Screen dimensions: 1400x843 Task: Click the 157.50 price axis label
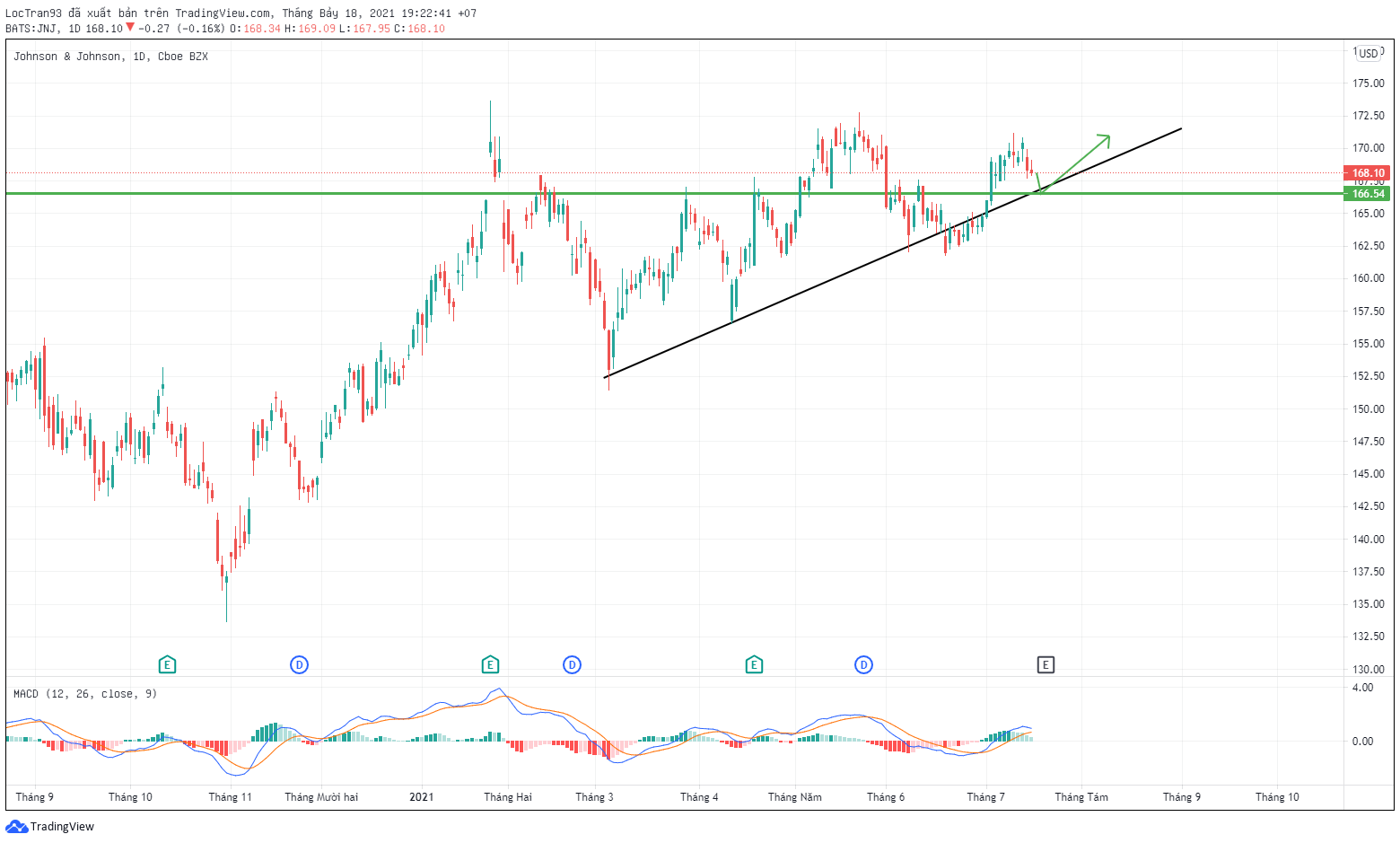pyautogui.click(x=1369, y=312)
